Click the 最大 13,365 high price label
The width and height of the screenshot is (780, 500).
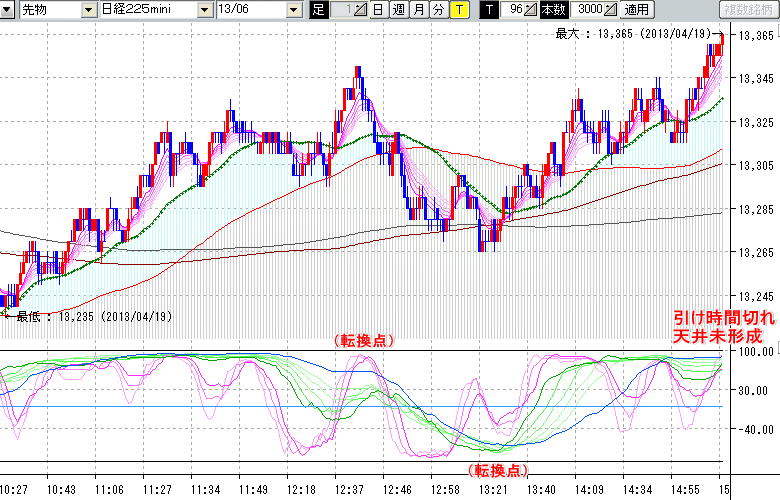tap(635, 33)
